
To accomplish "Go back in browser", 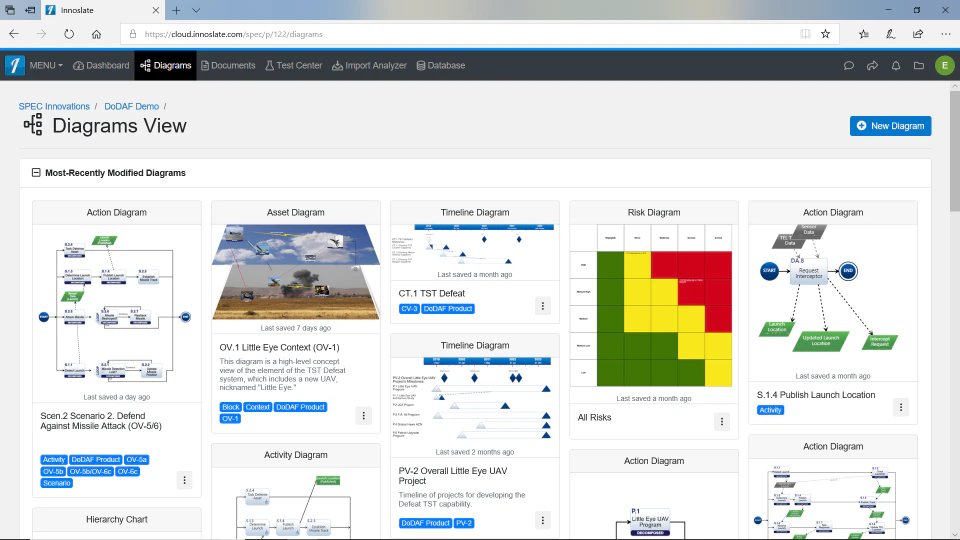I will [x=14, y=34].
